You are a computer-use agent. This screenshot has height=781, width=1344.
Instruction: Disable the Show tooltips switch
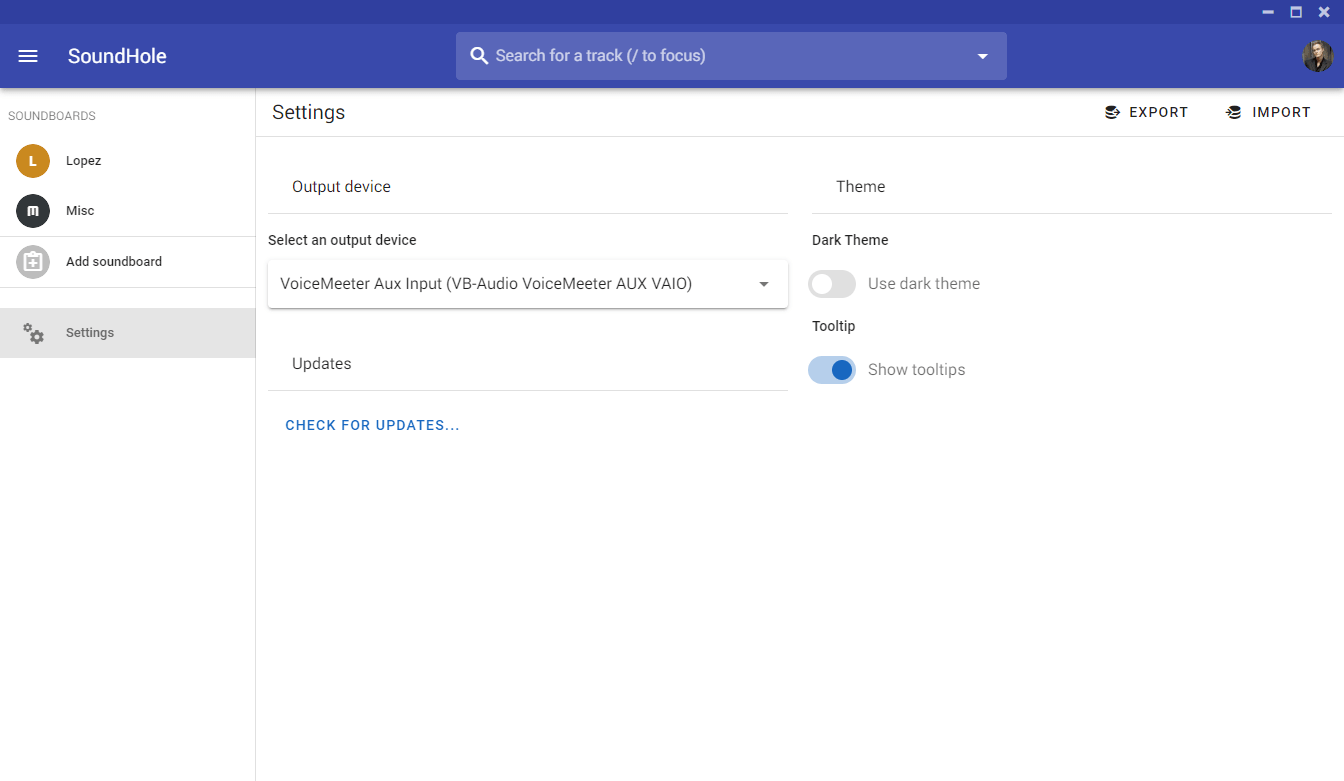tap(832, 370)
